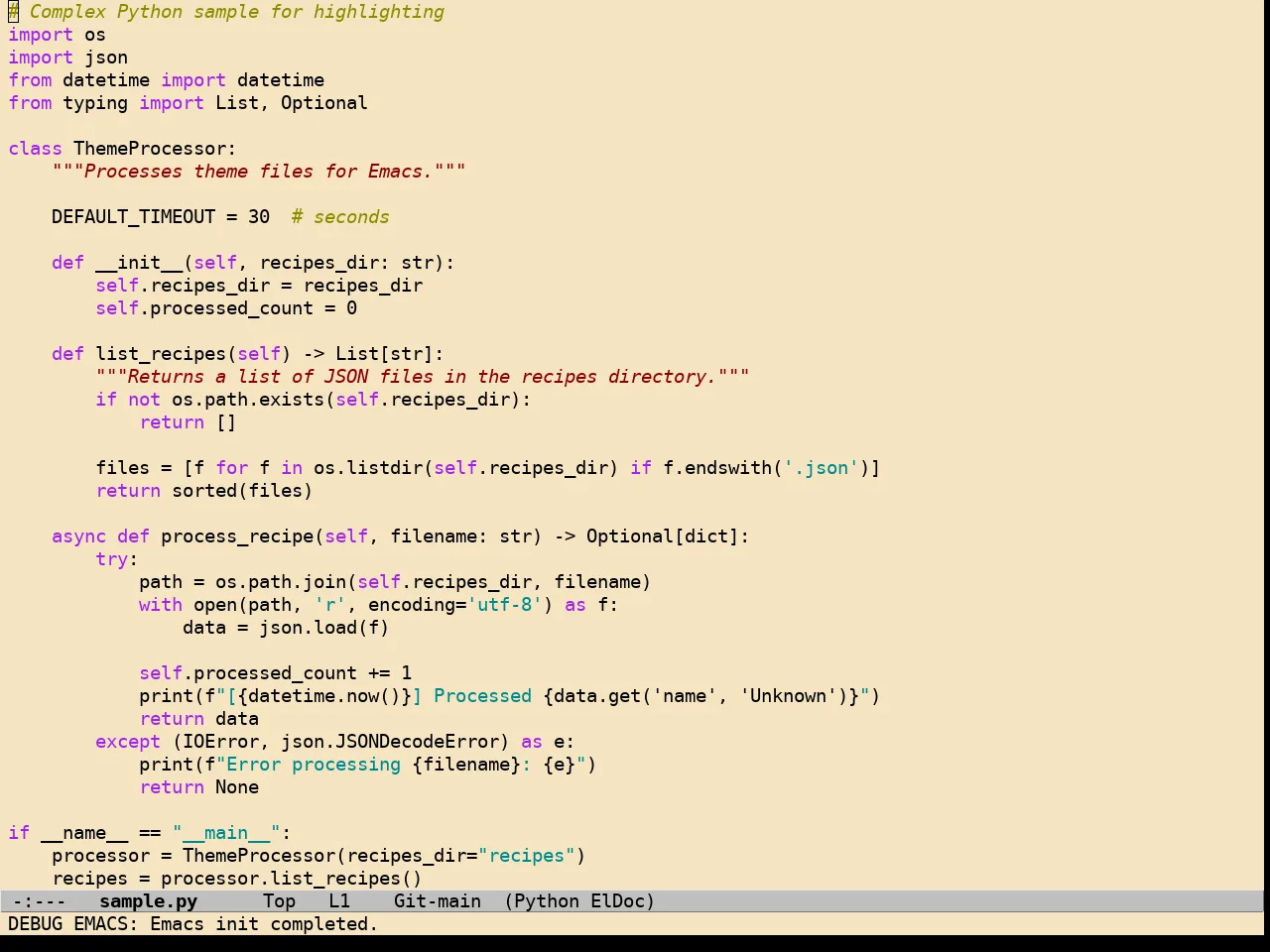Click the 'return None' line
1270x952 pixels.
199,787
